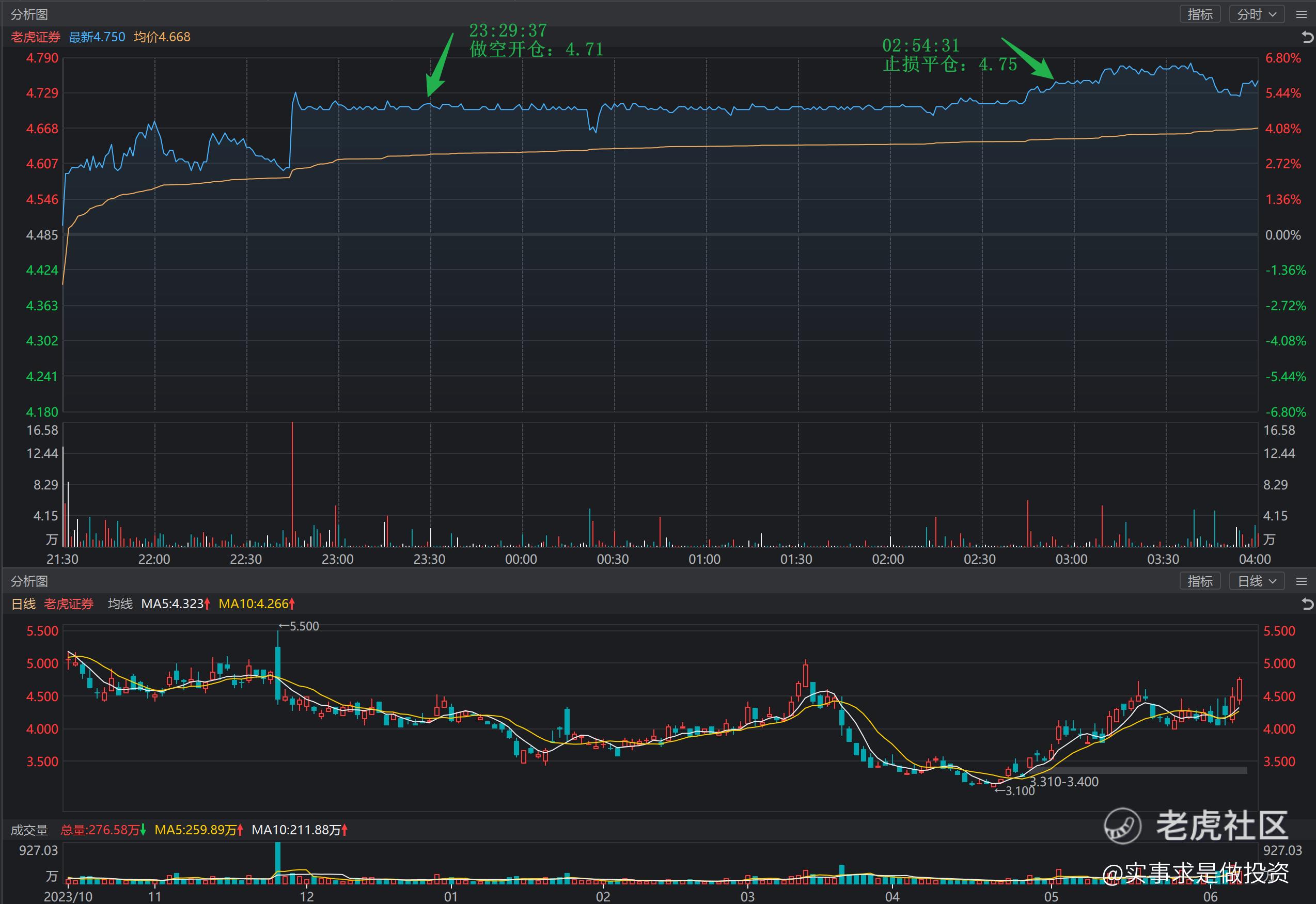Click the 06 month label on the daily date axis
The height and width of the screenshot is (904, 1316).
pos(1211,897)
